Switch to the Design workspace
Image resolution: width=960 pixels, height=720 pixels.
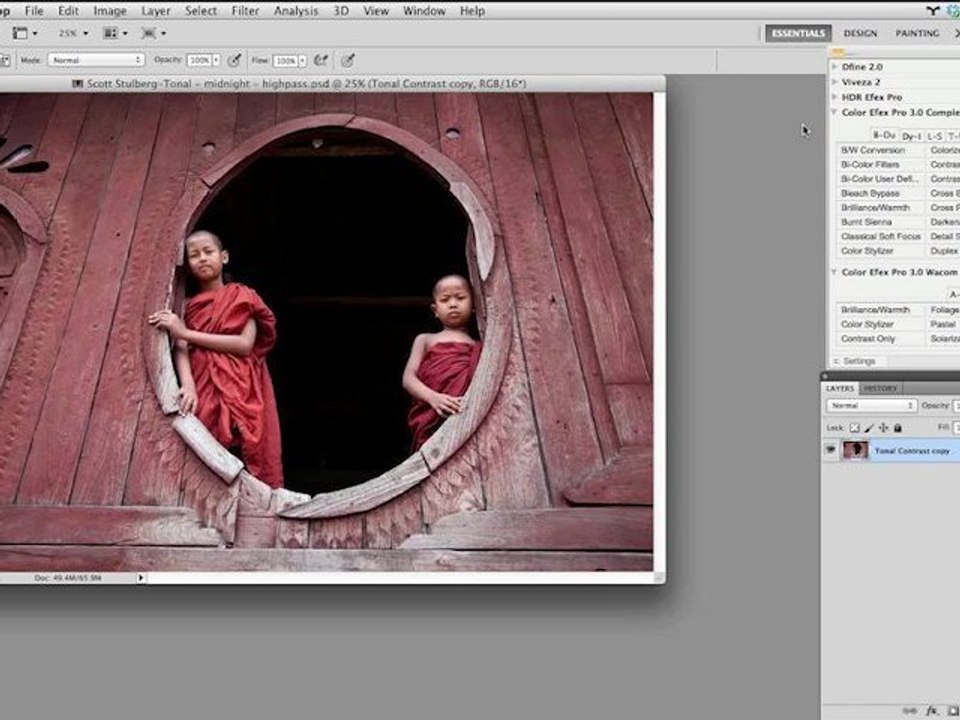coord(860,33)
